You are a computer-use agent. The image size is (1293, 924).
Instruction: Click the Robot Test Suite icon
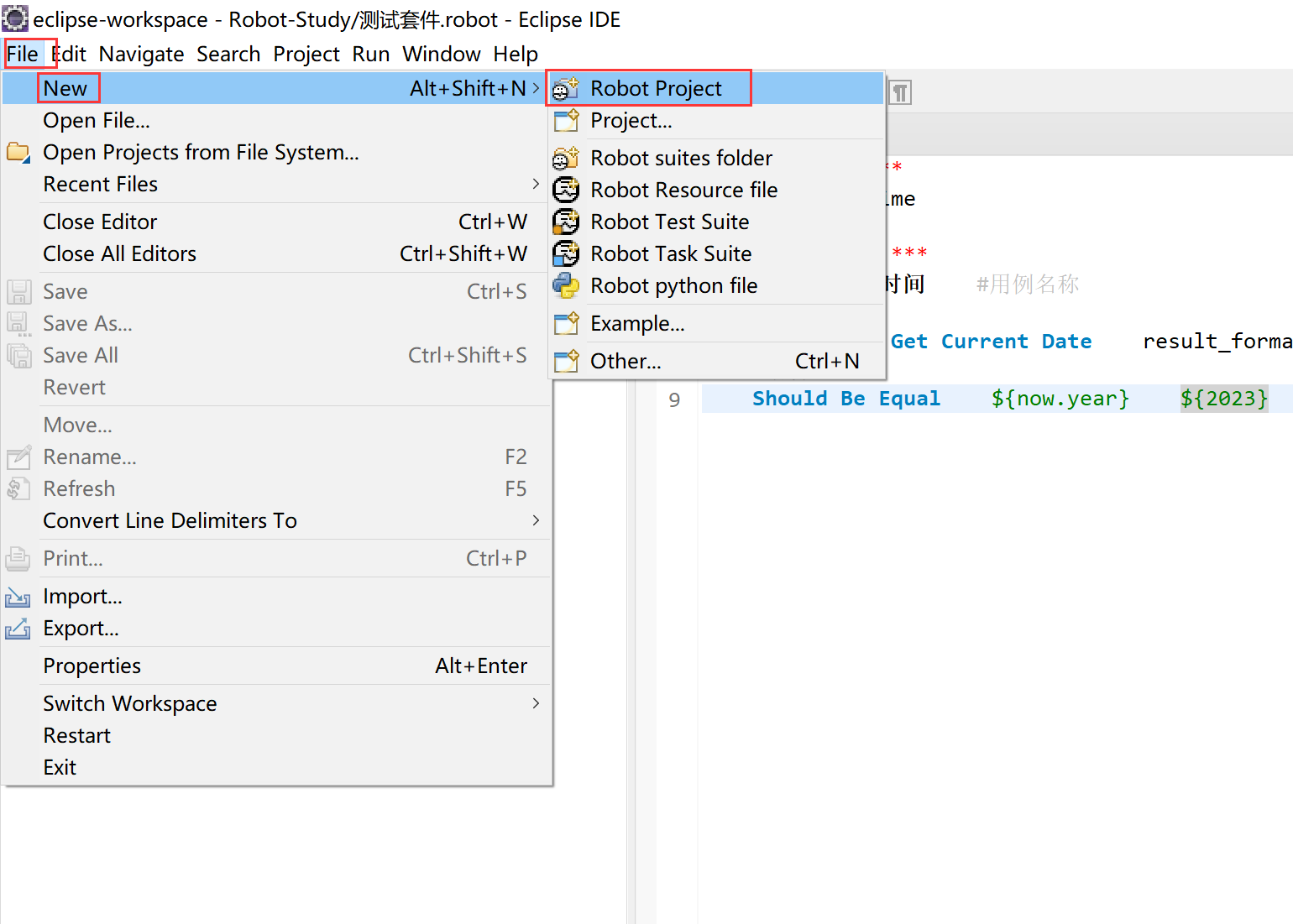[566, 222]
